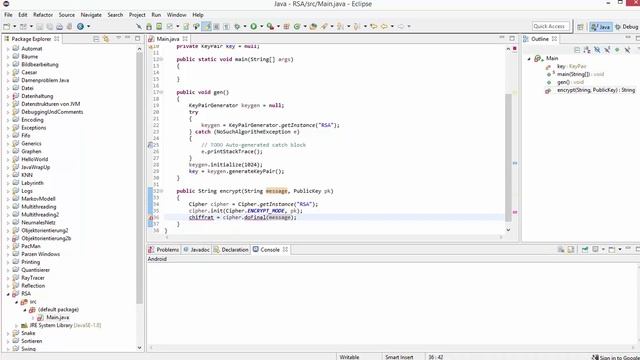The height and width of the screenshot is (360, 640).
Task: Click the green Run button icon
Action: coord(253,27)
